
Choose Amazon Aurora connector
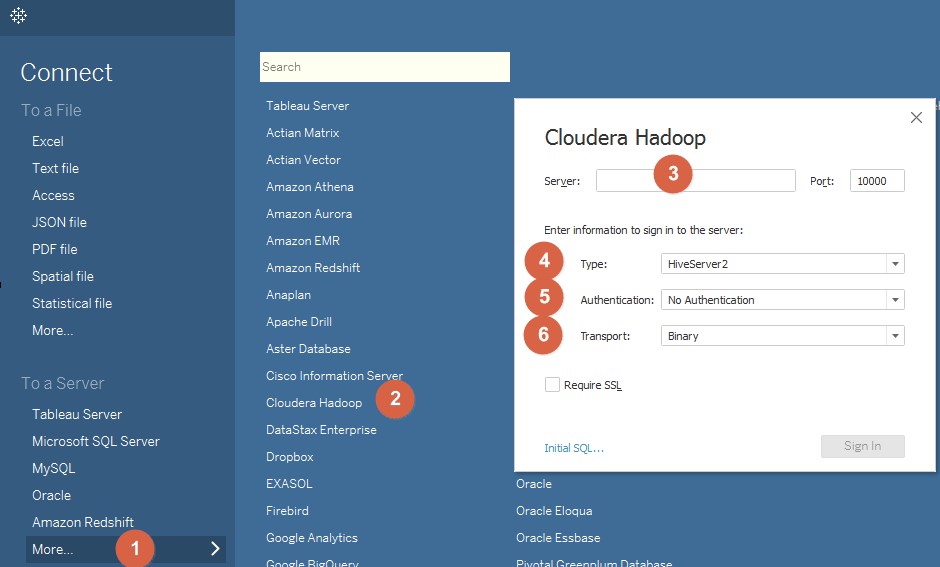point(309,213)
